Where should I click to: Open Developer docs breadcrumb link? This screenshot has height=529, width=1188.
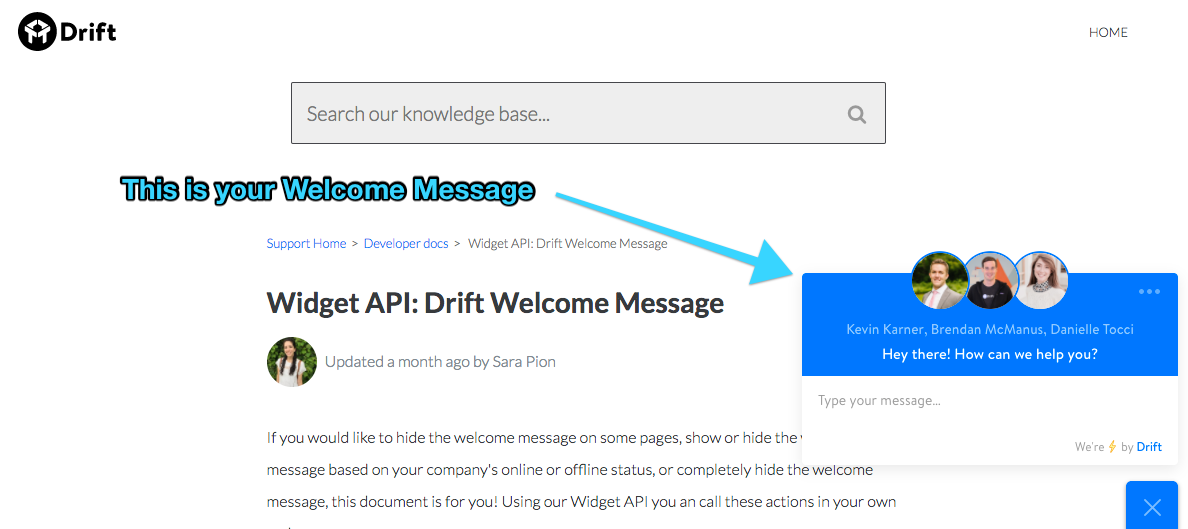[x=406, y=243]
